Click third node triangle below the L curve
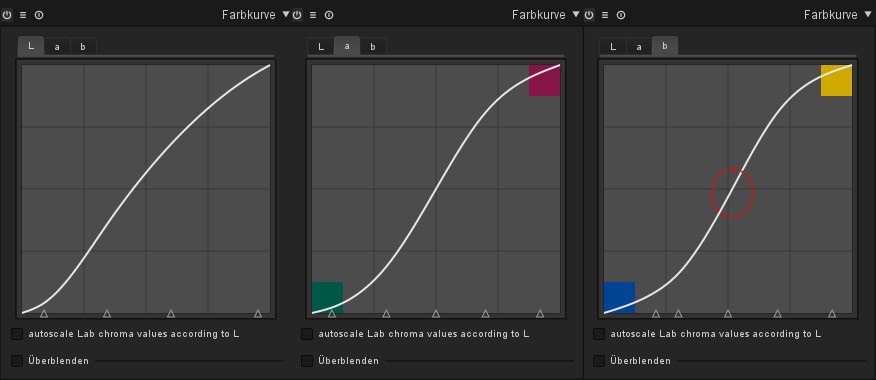The image size is (876, 380). point(171,314)
